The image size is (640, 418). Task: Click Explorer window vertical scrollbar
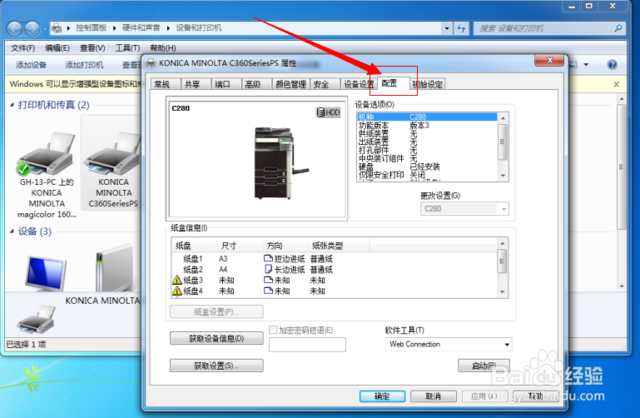[x=621, y=167]
